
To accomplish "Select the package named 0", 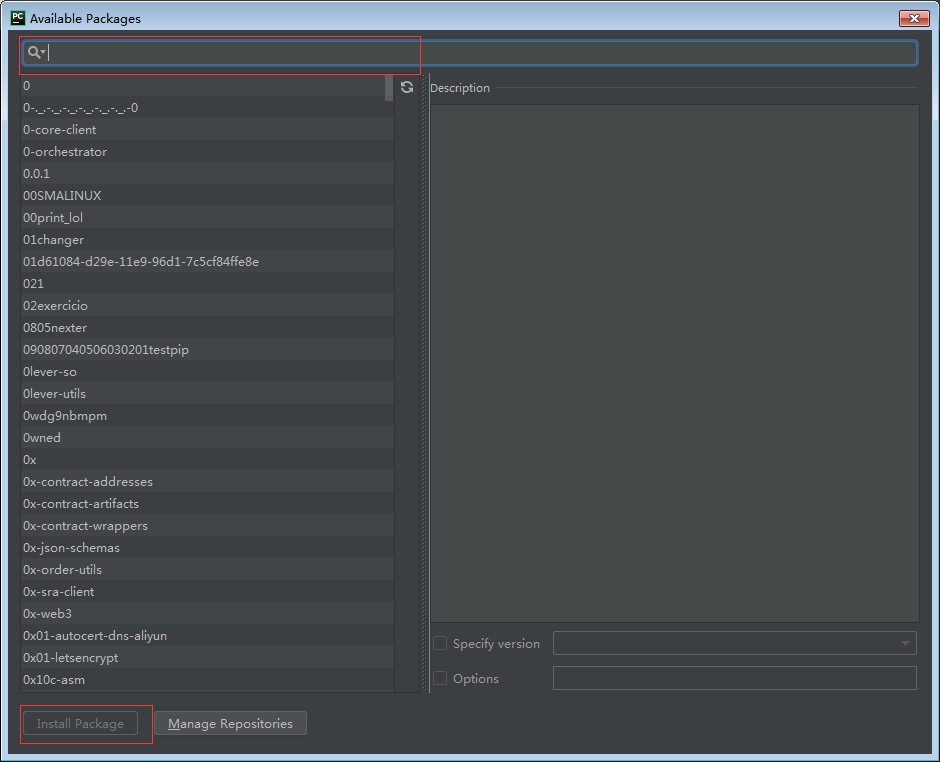I will [207, 86].
